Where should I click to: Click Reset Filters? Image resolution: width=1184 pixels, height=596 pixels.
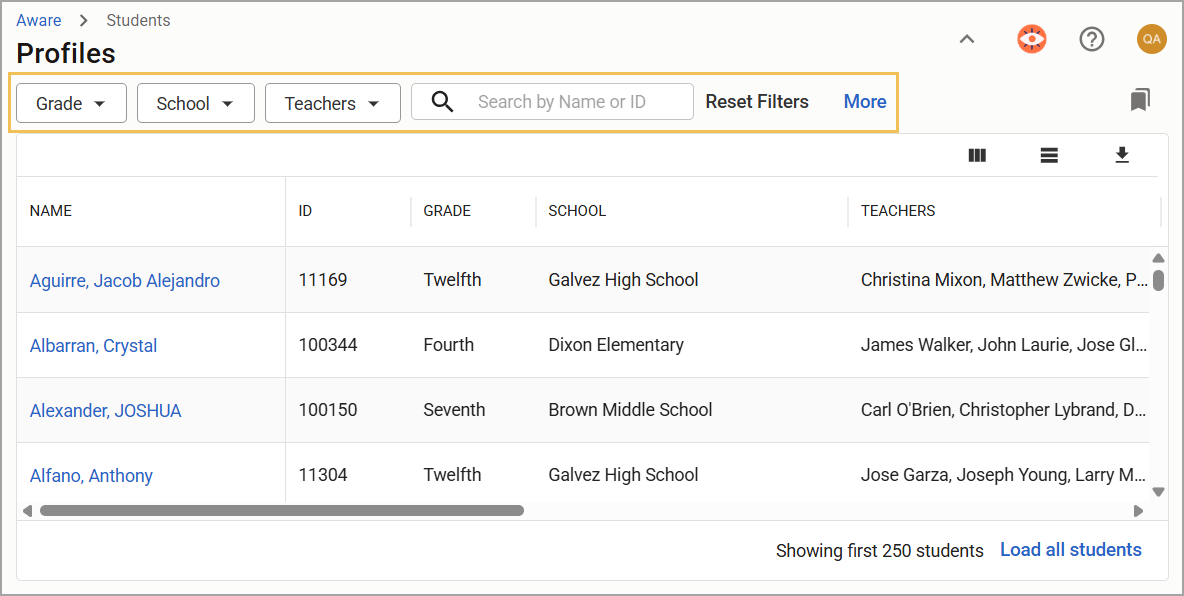tap(757, 101)
